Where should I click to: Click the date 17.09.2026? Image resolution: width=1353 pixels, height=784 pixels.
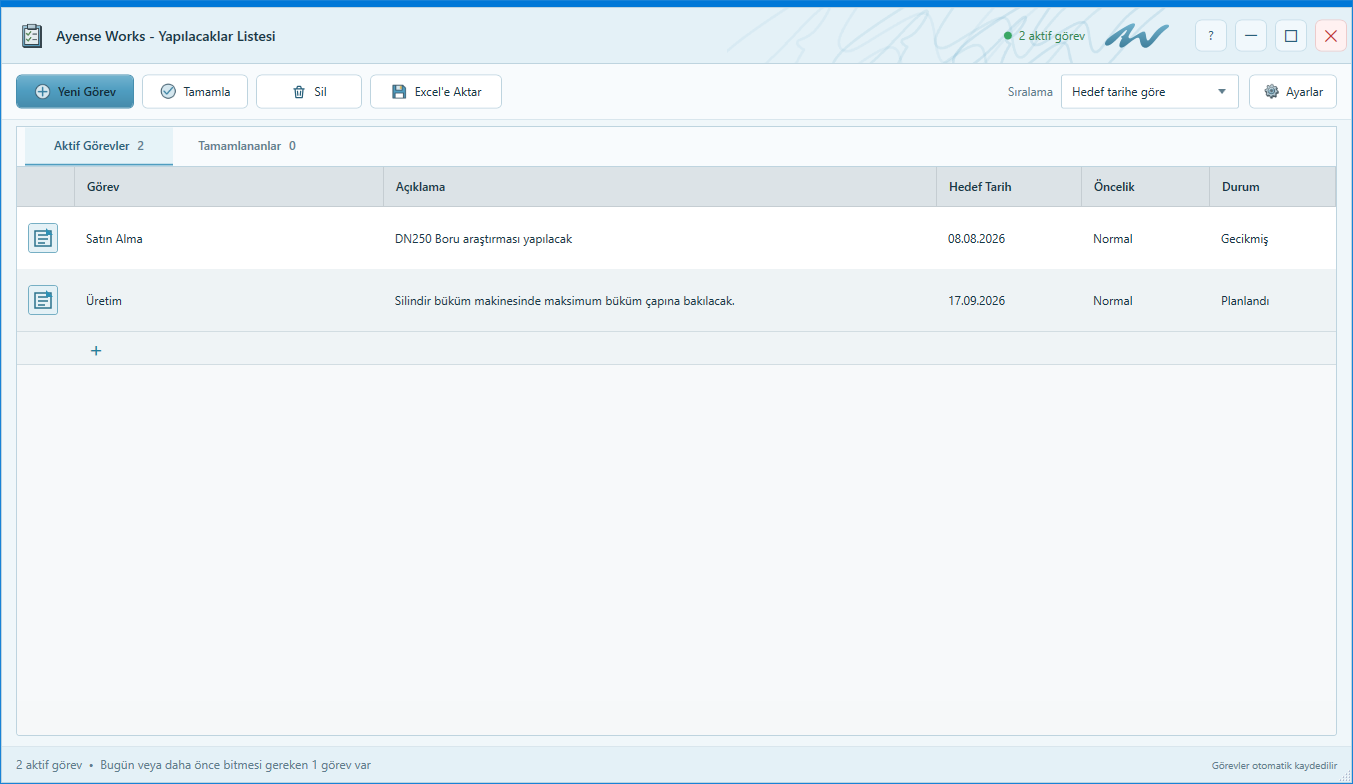(977, 301)
